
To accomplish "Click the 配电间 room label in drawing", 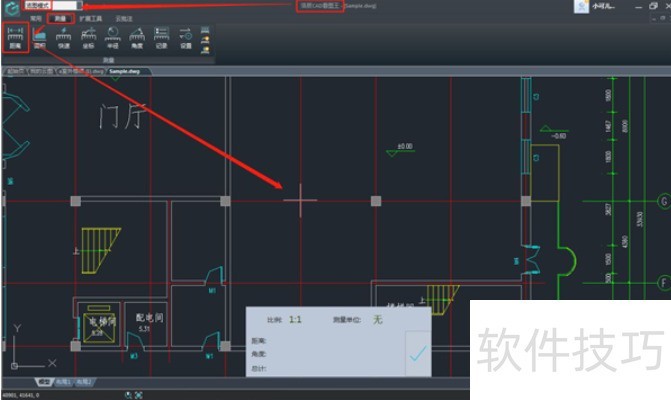I will coord(149,317).
